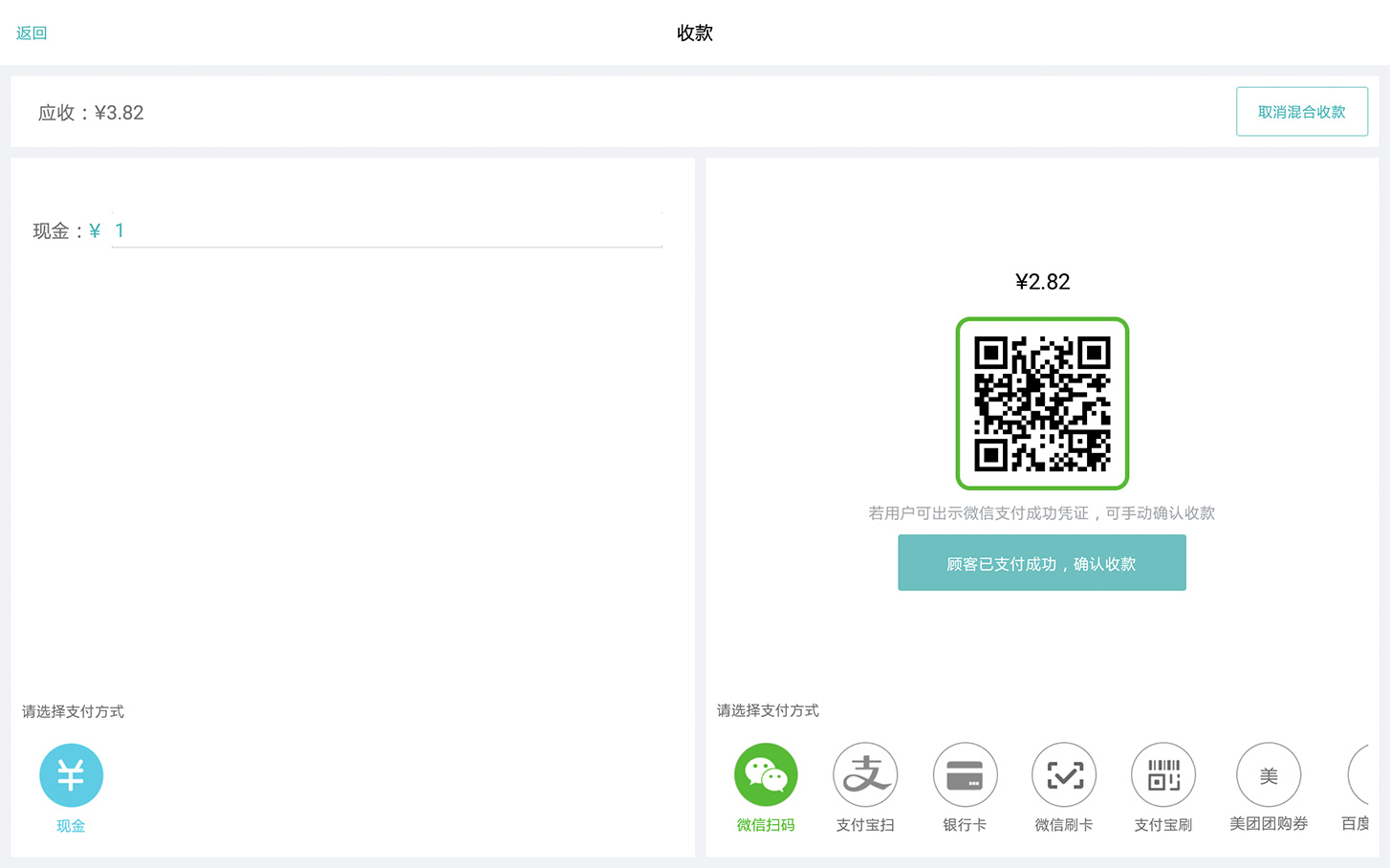Click the ¥2.82 amount above the QR code
The image size is (1390, 868).
[x=1042, y=282]
